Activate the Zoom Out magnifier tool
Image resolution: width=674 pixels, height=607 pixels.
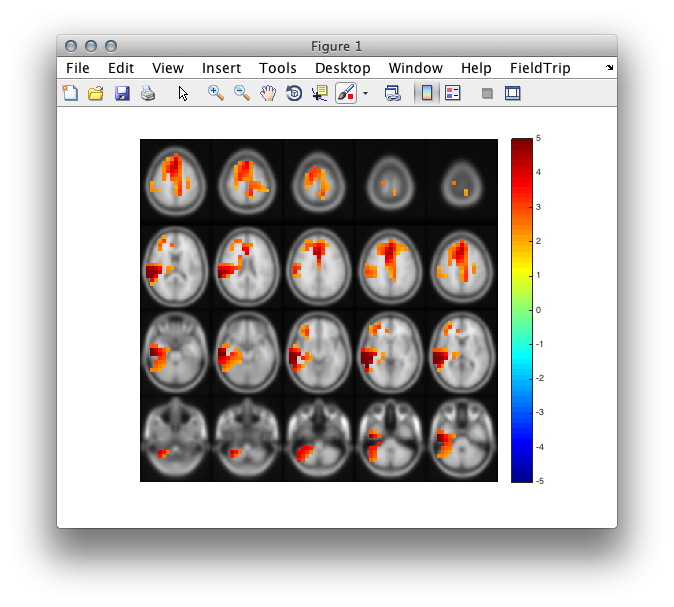(242, 93)
